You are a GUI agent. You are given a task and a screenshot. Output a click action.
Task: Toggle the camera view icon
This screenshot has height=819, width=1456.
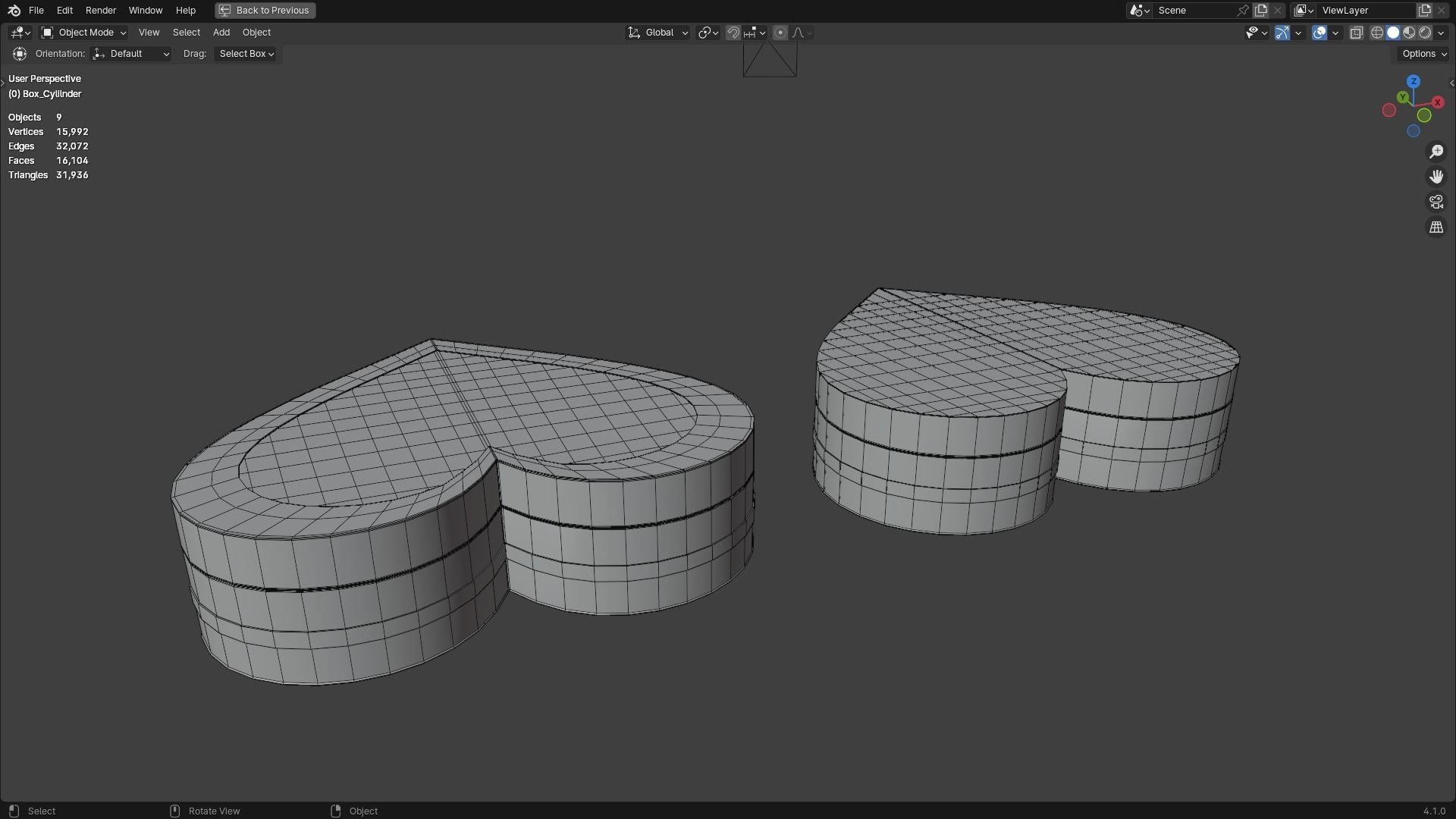1436,202
